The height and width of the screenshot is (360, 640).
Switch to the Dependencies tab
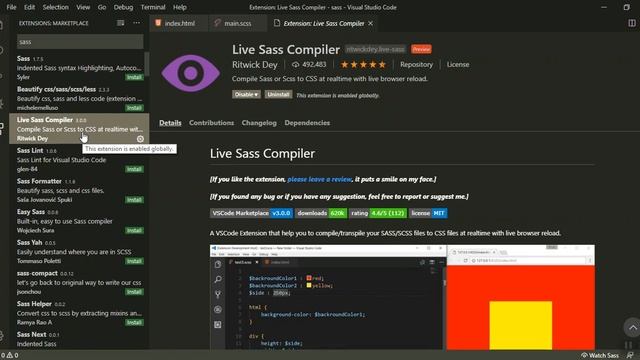tap(307, 123)
